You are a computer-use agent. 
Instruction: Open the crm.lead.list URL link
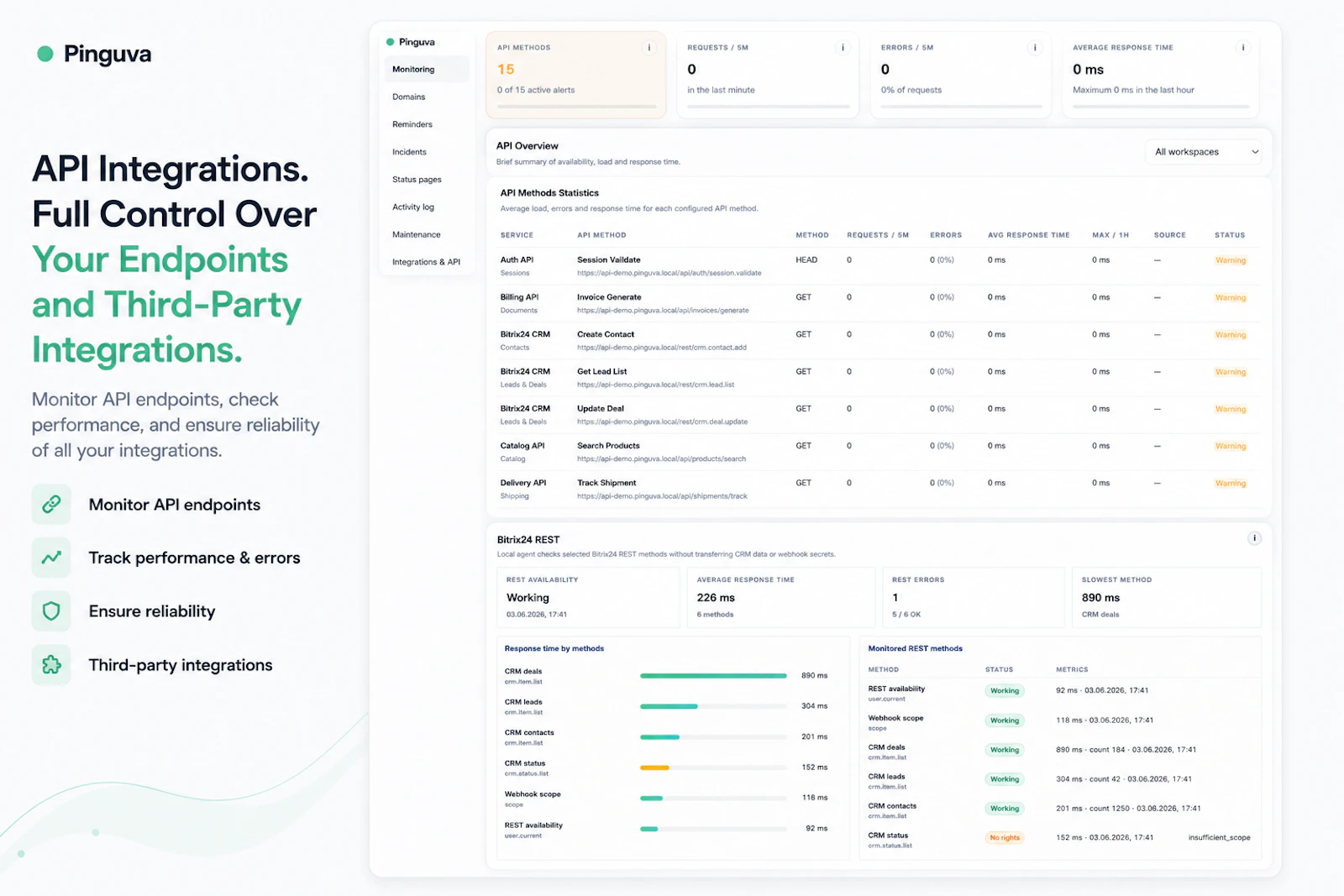[655, 385]
